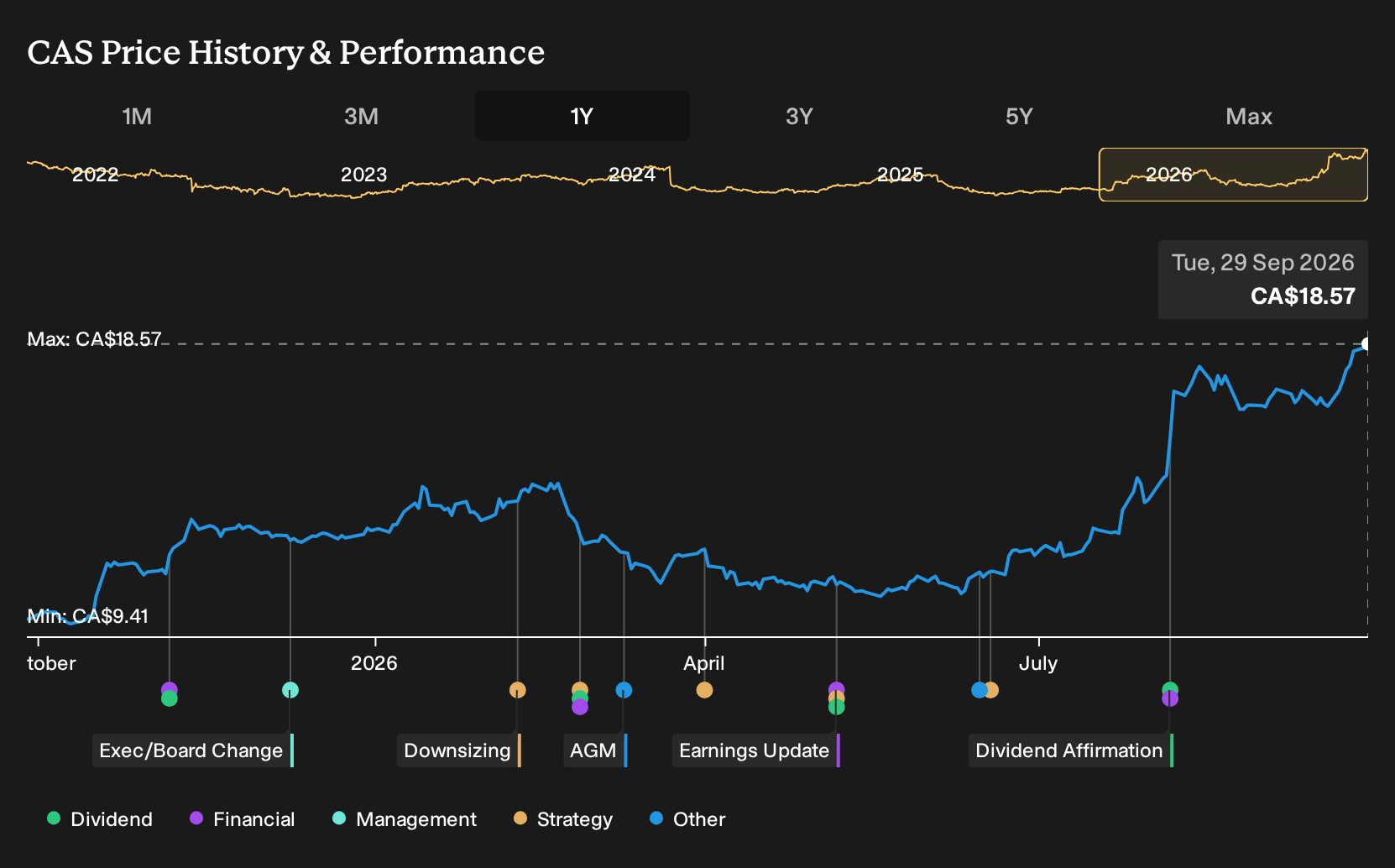Screen dimensions: 1395x868
Task: Open the Downsizing event label
Action: [458, 750]
